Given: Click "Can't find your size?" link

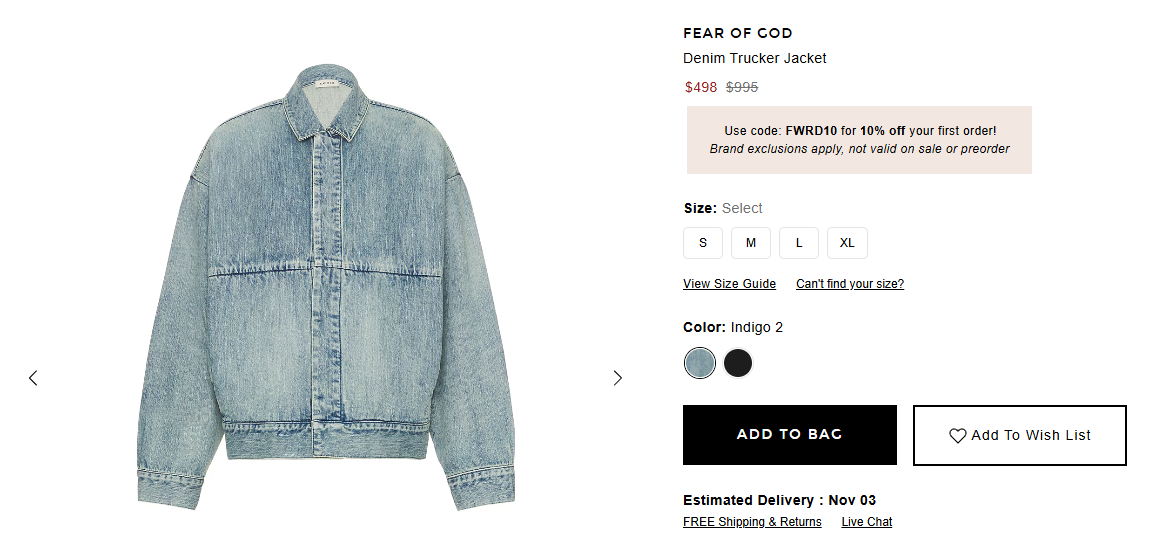Looking at the screenshot, I should coord(850,284).
